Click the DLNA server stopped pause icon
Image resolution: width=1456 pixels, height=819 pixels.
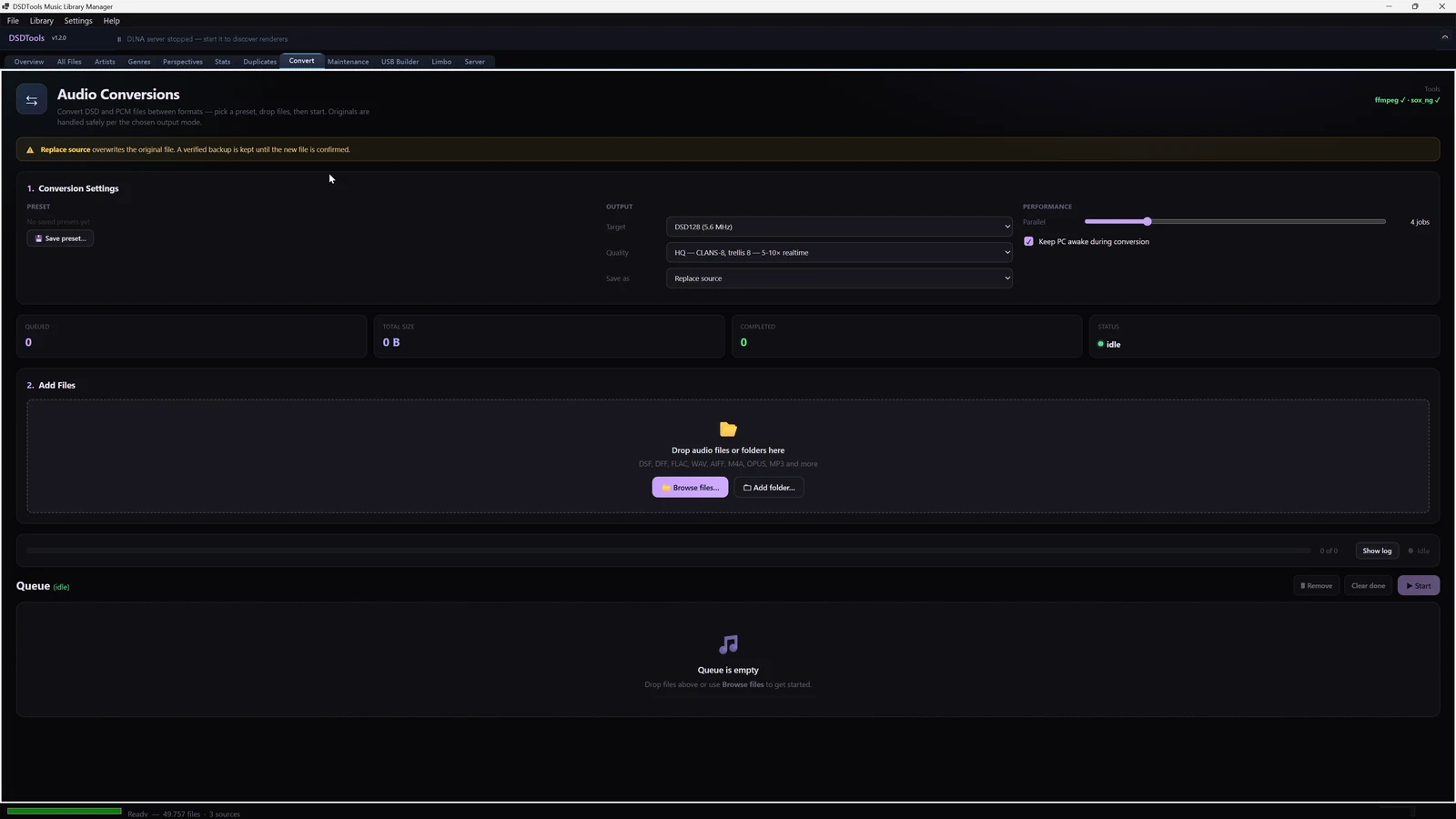pos(119,39)
